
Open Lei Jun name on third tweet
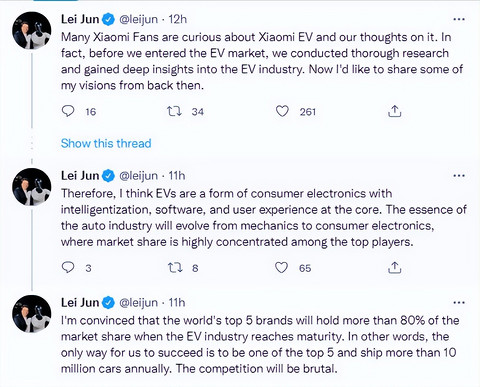80,302
